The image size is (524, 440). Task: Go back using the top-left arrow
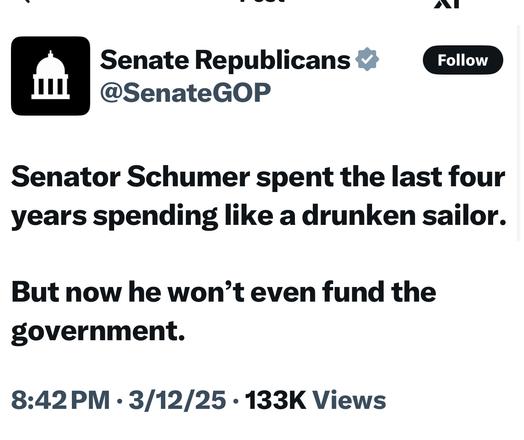[27, 1]
